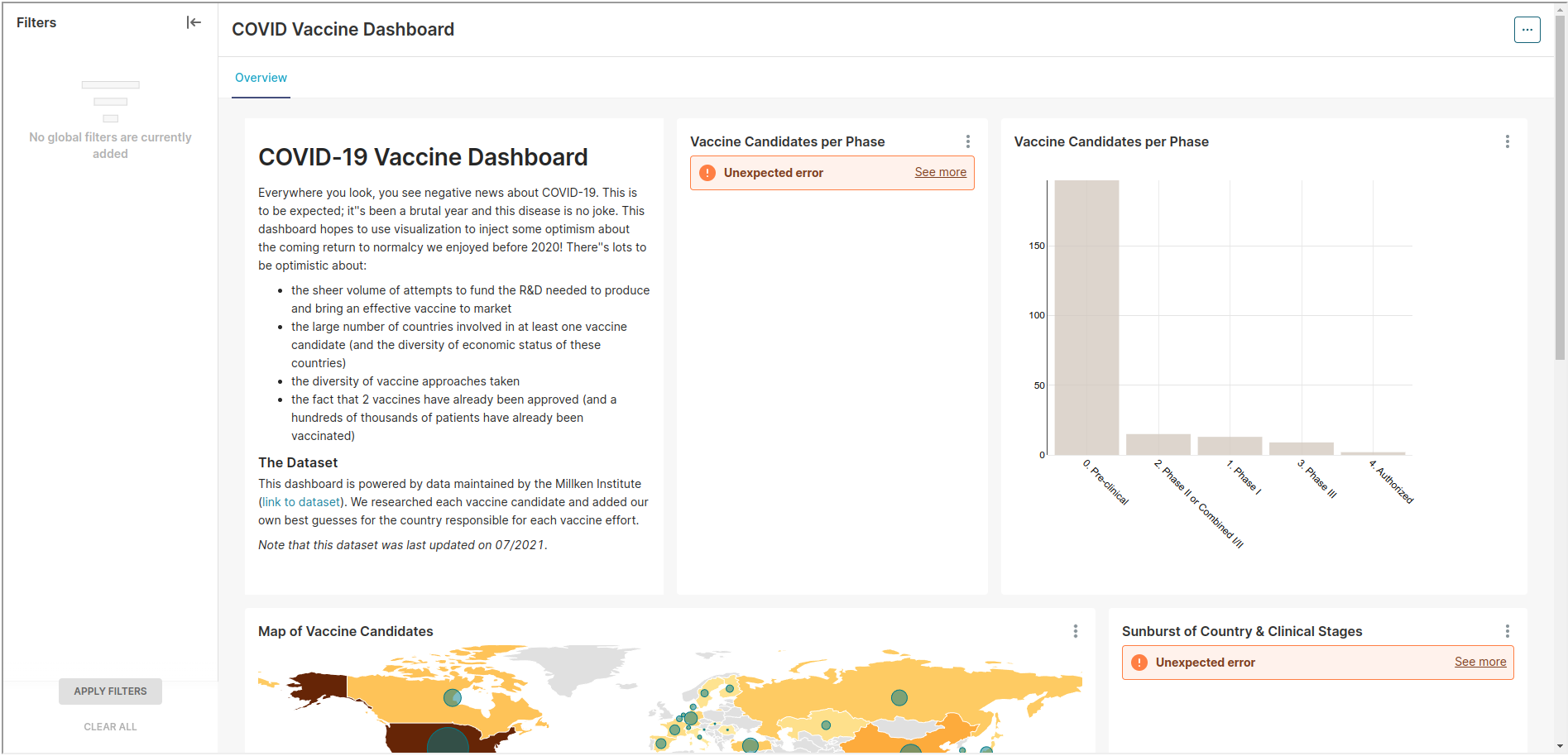Screen dimensions: 1568x756
Task: Click the 'No global filters are currently added' message
Action: coord(110,146)
